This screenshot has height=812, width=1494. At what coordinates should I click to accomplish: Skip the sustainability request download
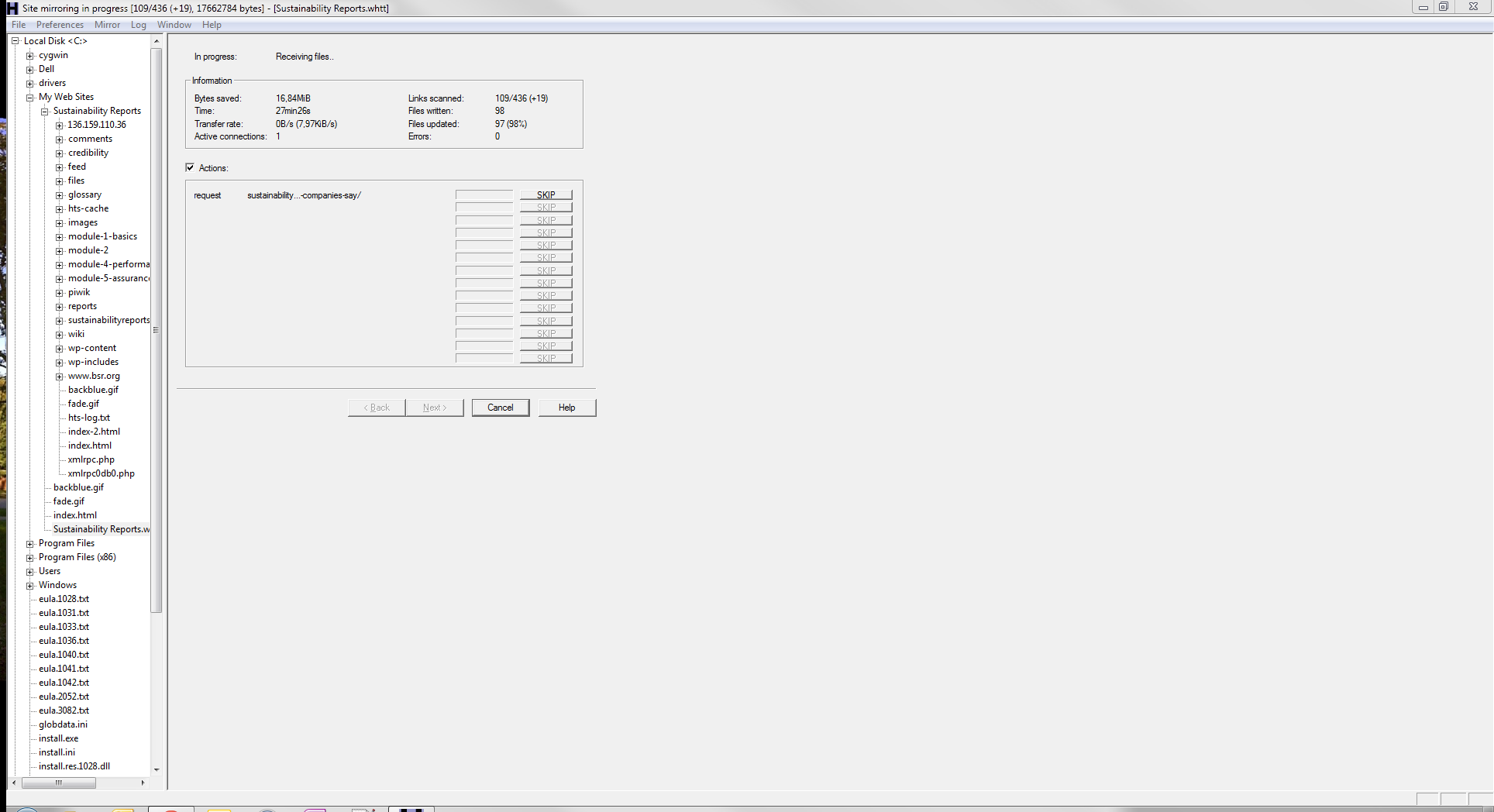546,194
